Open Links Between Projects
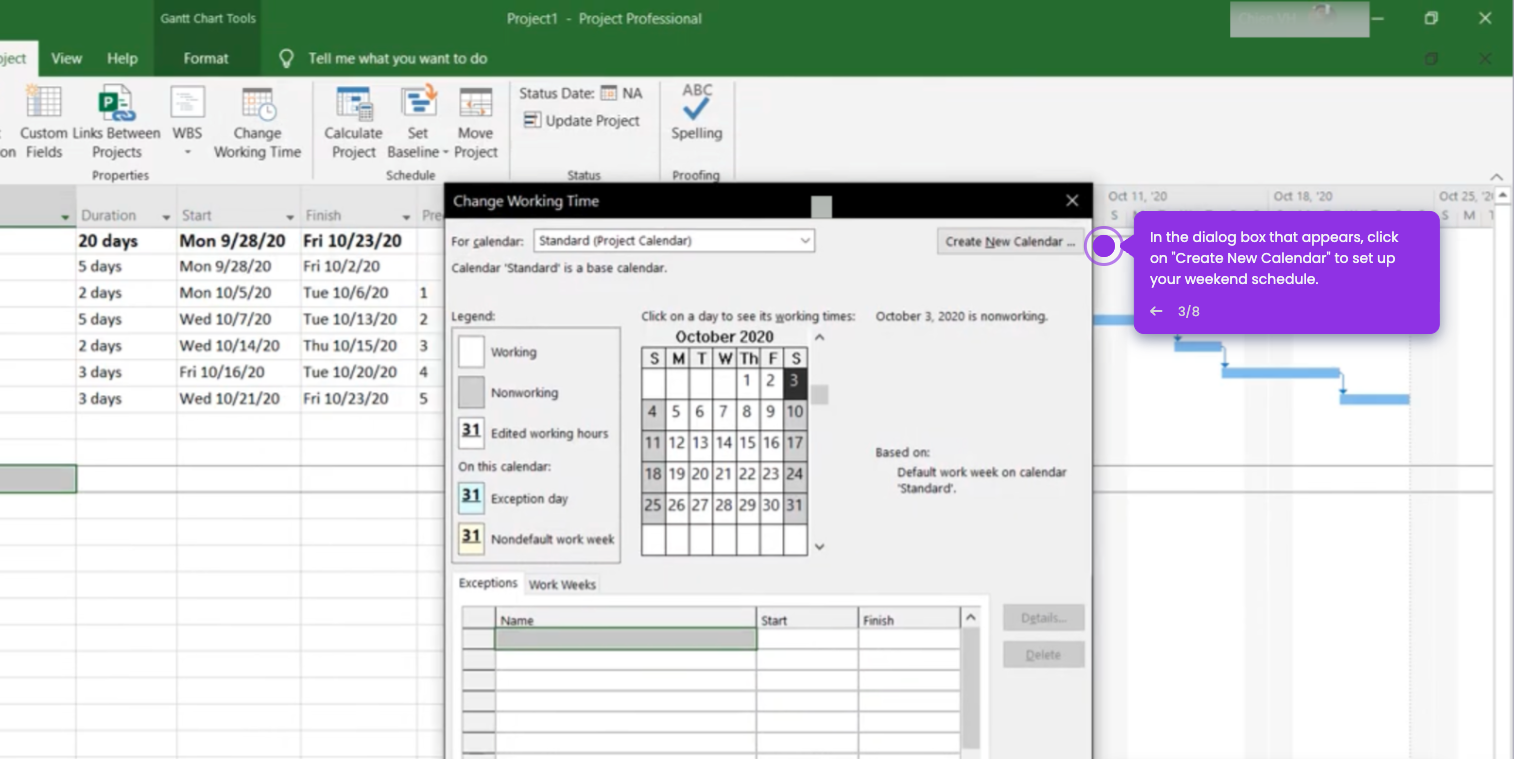Screen dimensions: 1514x759 (116, 122)
